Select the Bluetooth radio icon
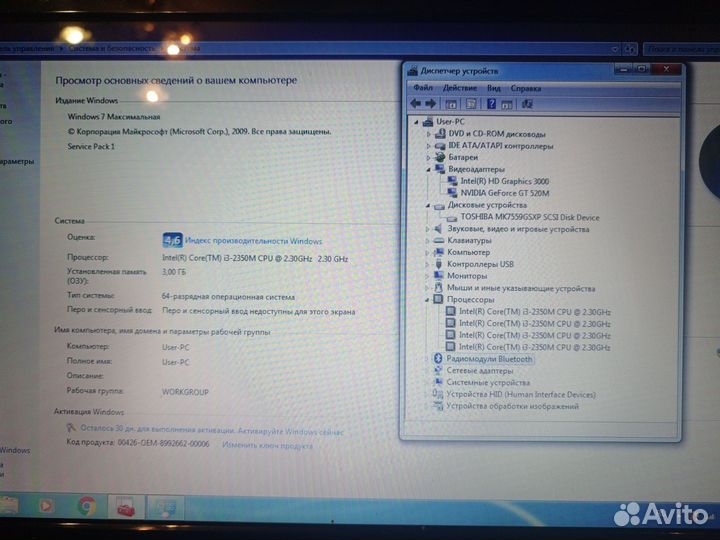The image size is (720, 540). tap(438, 359)
